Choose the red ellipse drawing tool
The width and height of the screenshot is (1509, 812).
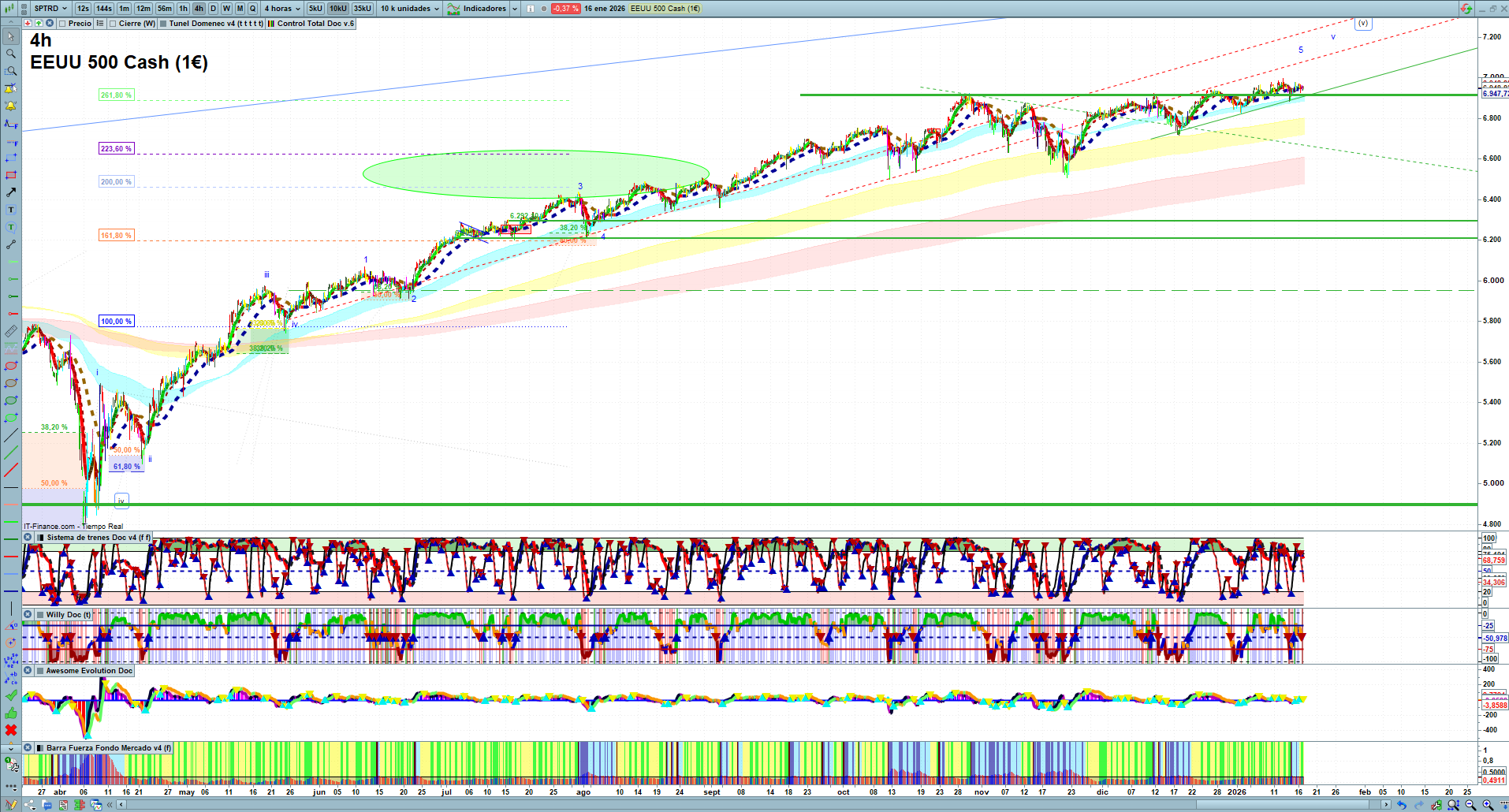11,366
